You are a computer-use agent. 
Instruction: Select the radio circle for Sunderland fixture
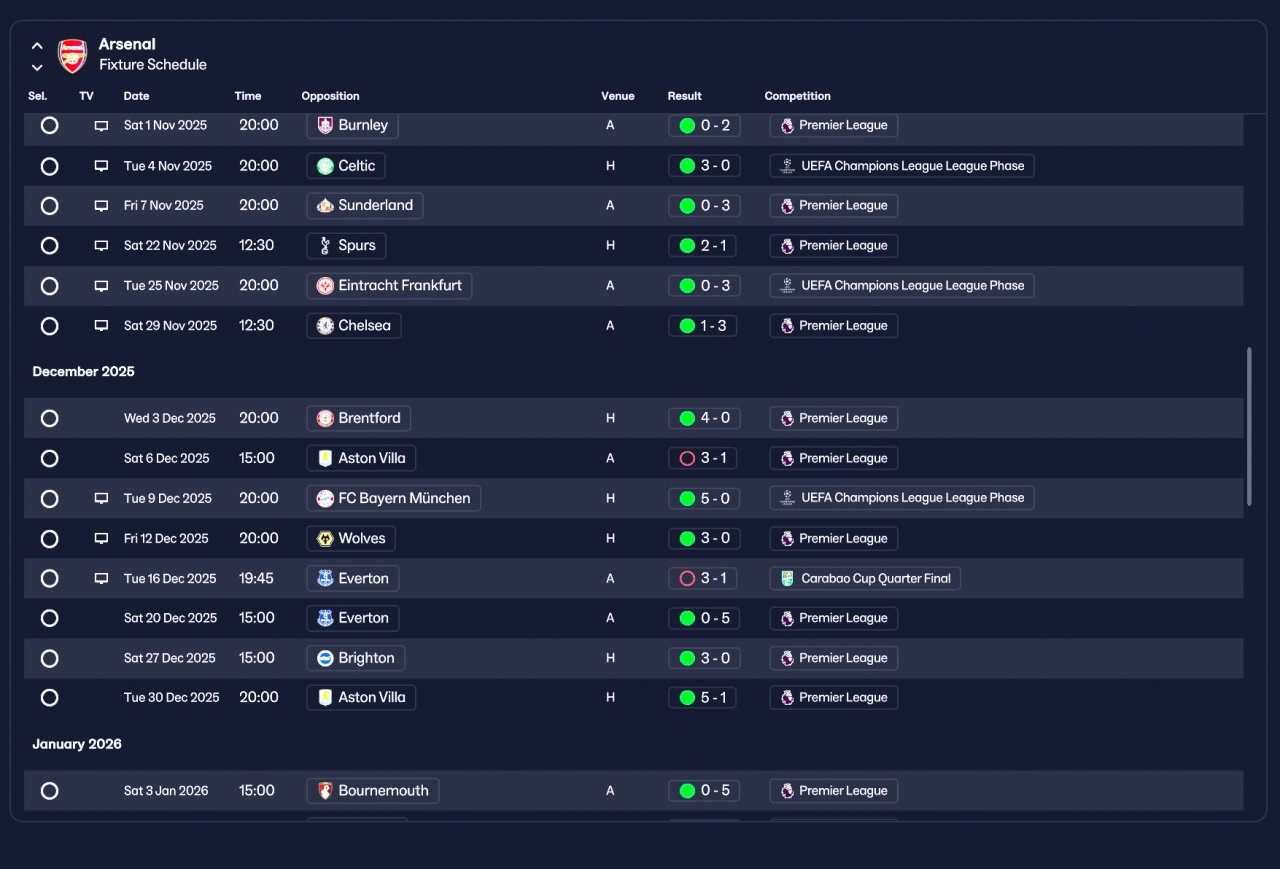tap(49, 206)
